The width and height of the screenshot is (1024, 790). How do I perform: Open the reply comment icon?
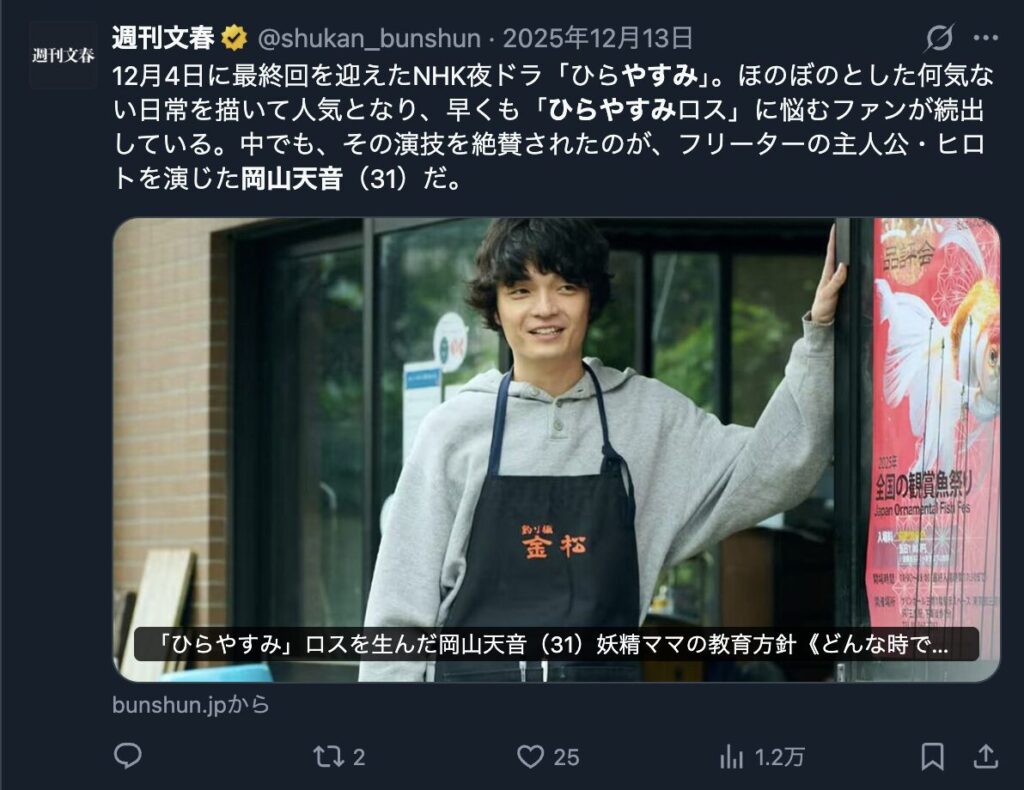pos(127,756)
